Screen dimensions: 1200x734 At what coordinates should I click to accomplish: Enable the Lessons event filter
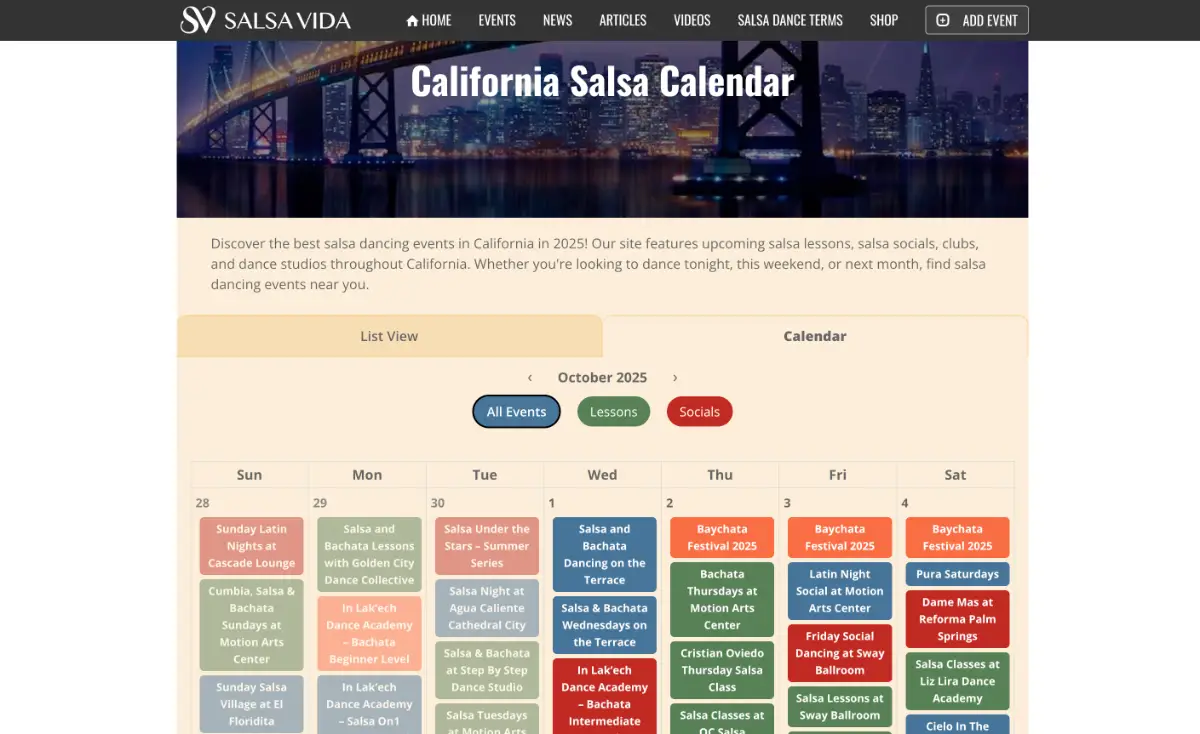point(613,411)
